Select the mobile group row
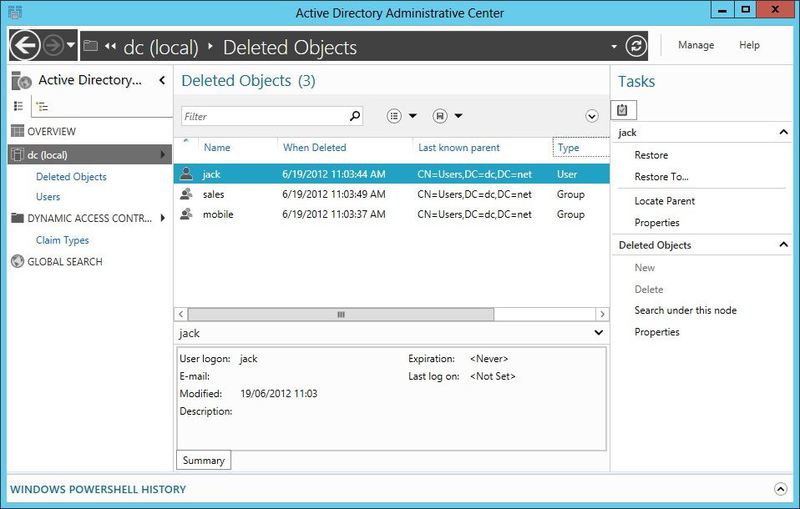This screenshot has width=800, height=509. tap(392, 214)
